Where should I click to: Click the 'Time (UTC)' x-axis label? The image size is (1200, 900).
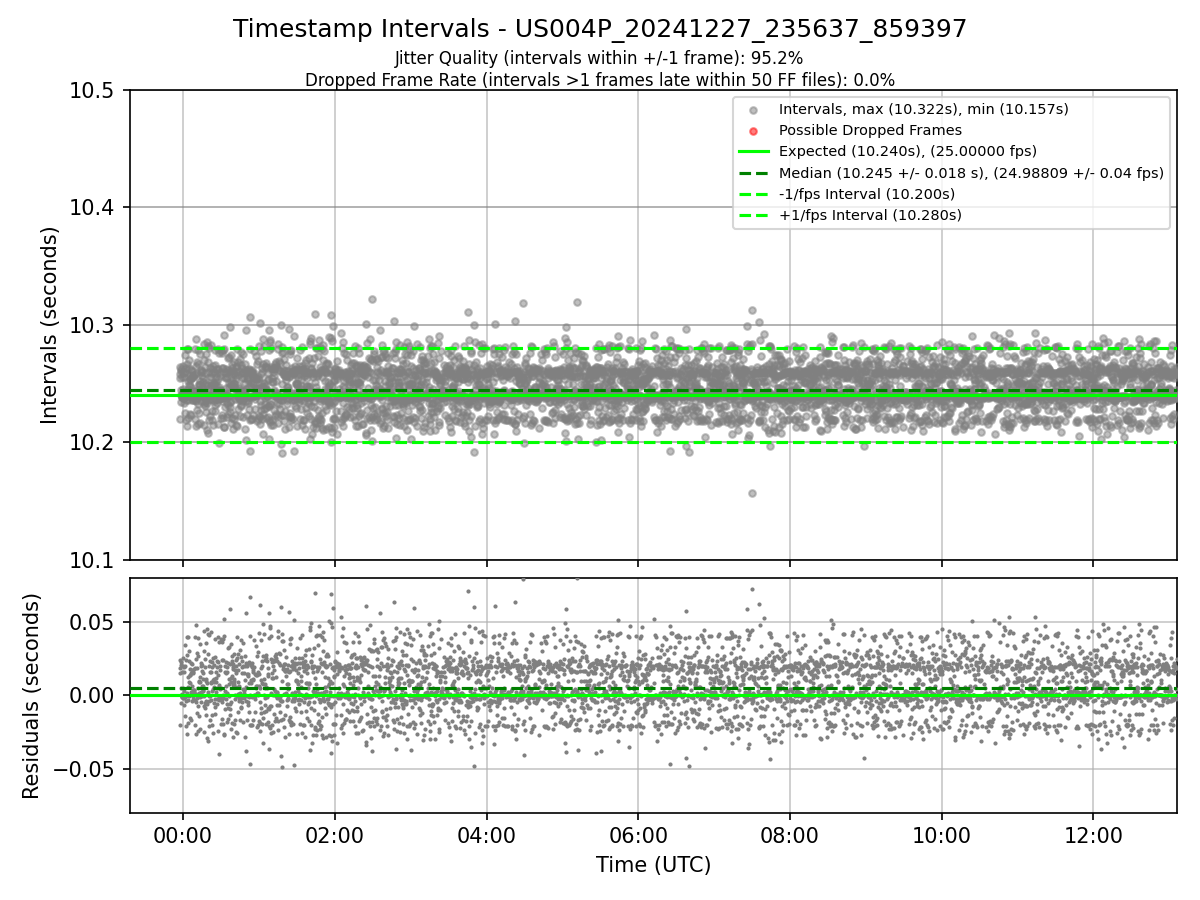pyautogui.click(x=653, y=865)
